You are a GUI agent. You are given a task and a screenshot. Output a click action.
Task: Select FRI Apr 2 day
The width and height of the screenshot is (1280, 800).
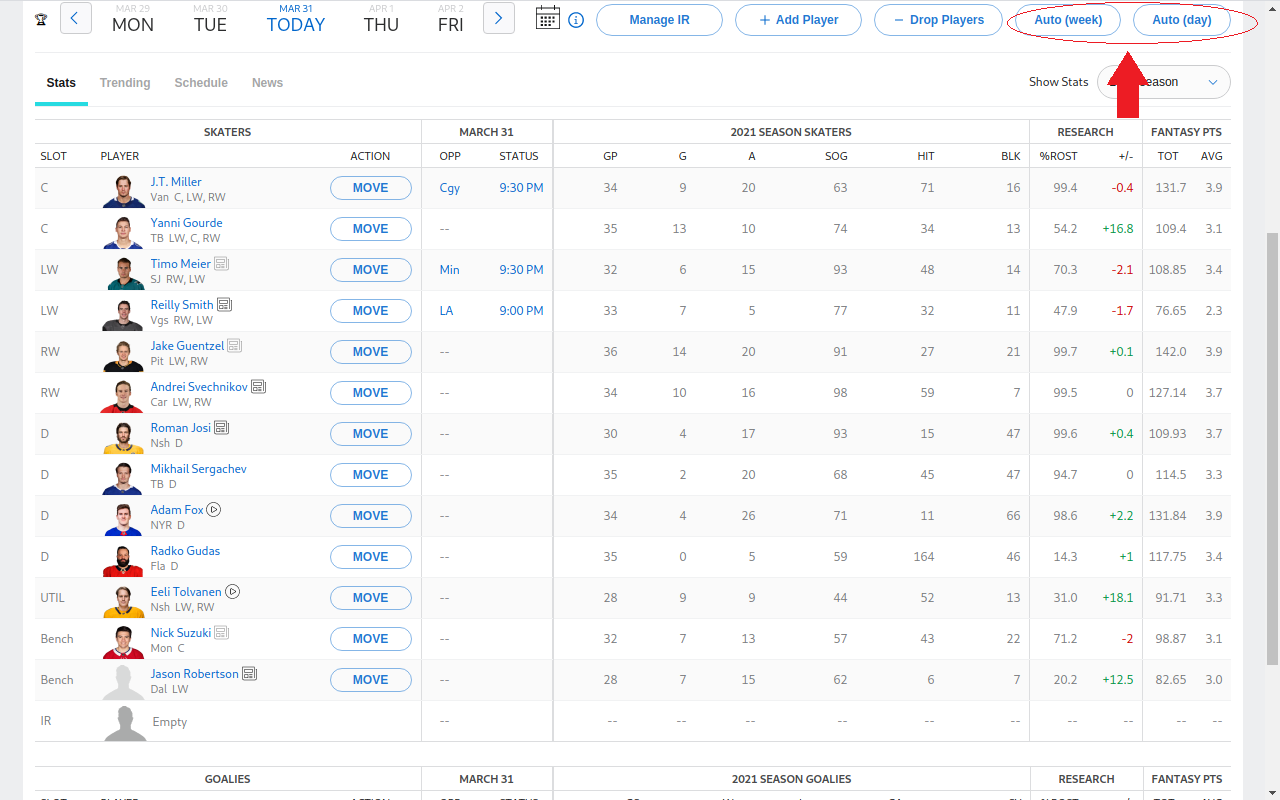coord(451,19)
